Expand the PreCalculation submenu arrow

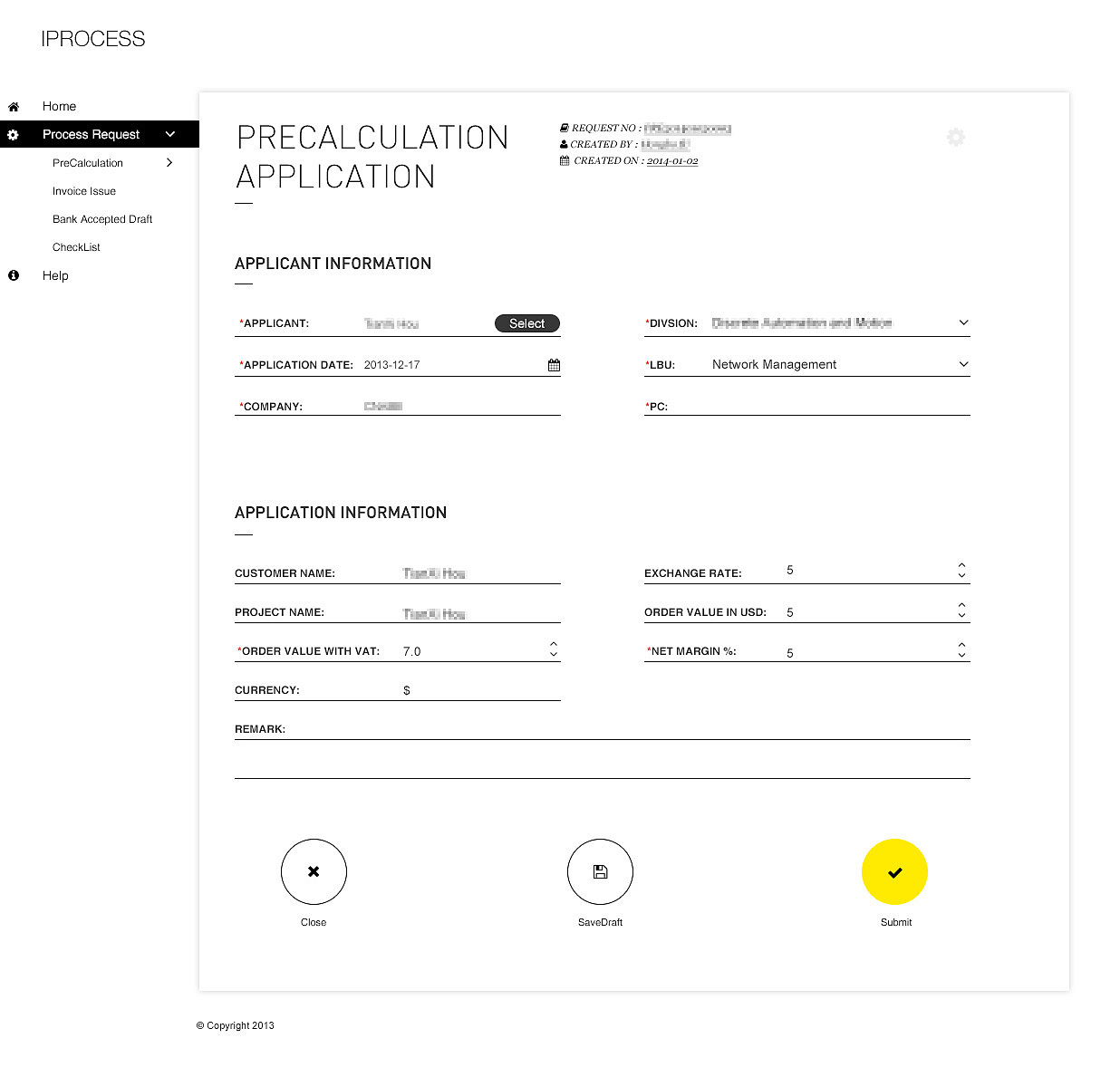click(169, 163)
